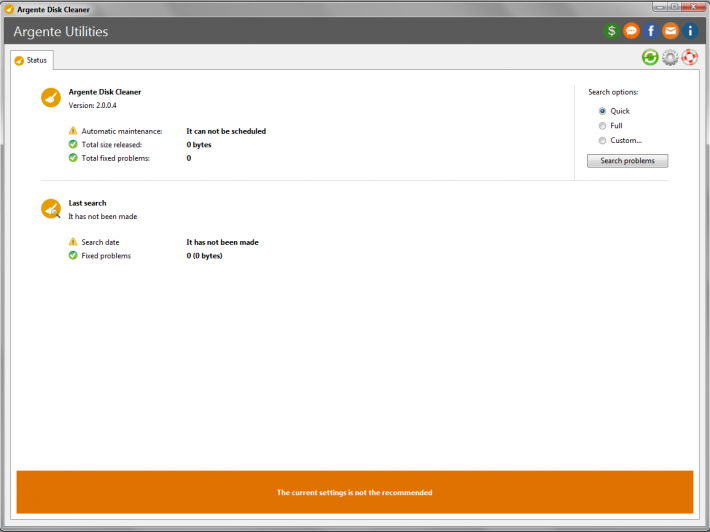Click warning icon beside Search date

tap(73, 242)
